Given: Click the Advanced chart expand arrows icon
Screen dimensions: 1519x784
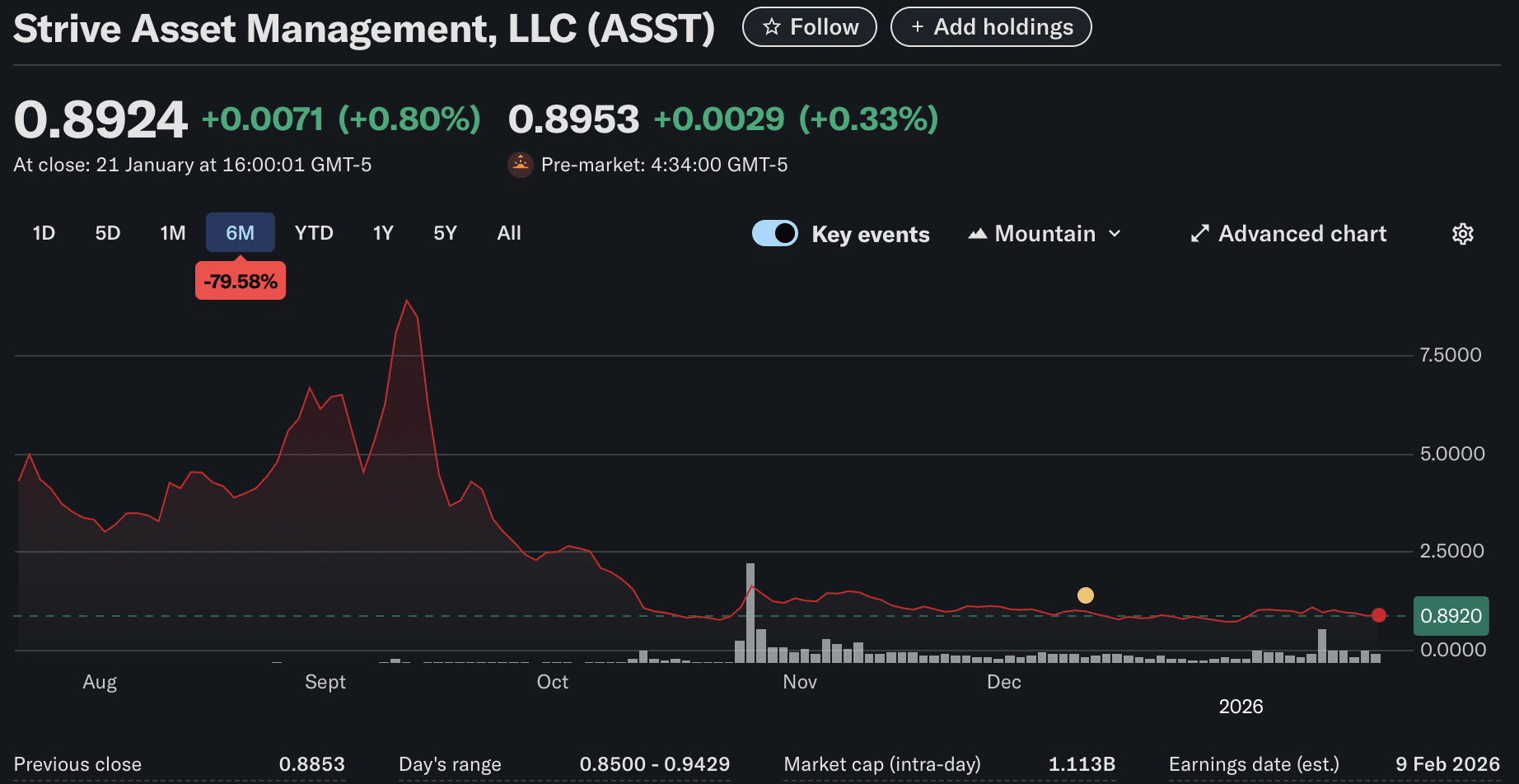Looking at the screenshot, I should (x=1200, y=234).
